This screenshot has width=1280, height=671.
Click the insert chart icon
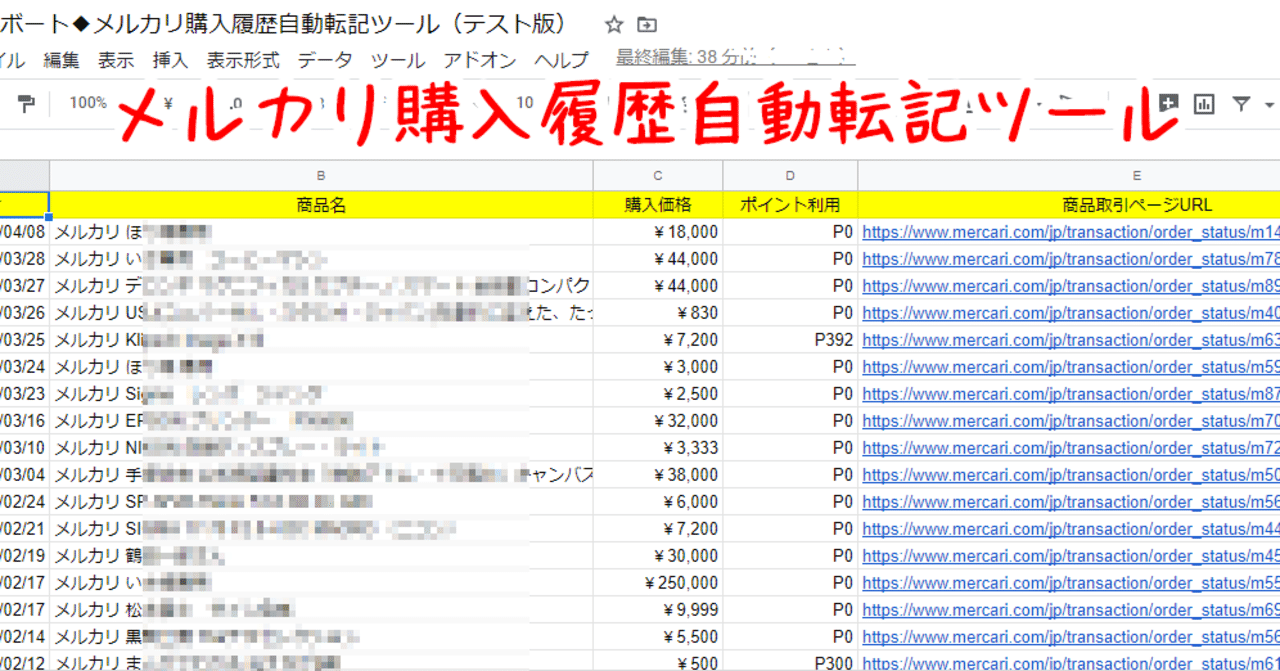tap(1204, 103)
